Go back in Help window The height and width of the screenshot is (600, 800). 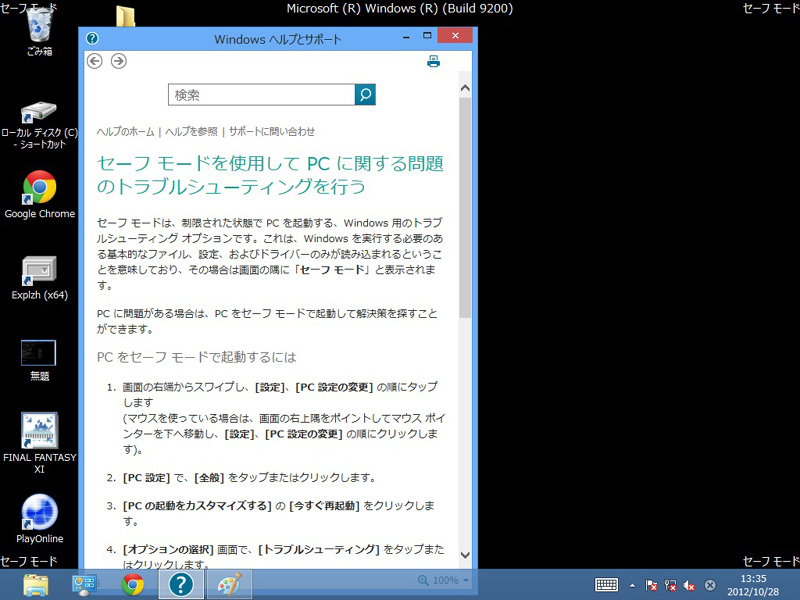tap(94, 61)
